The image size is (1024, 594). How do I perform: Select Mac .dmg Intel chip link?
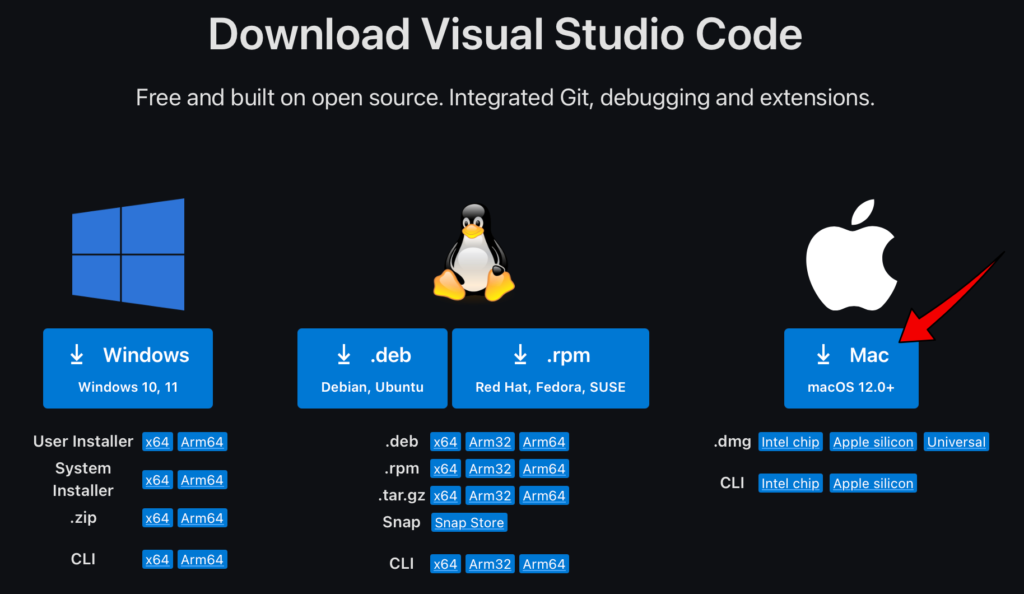[790, 442]
